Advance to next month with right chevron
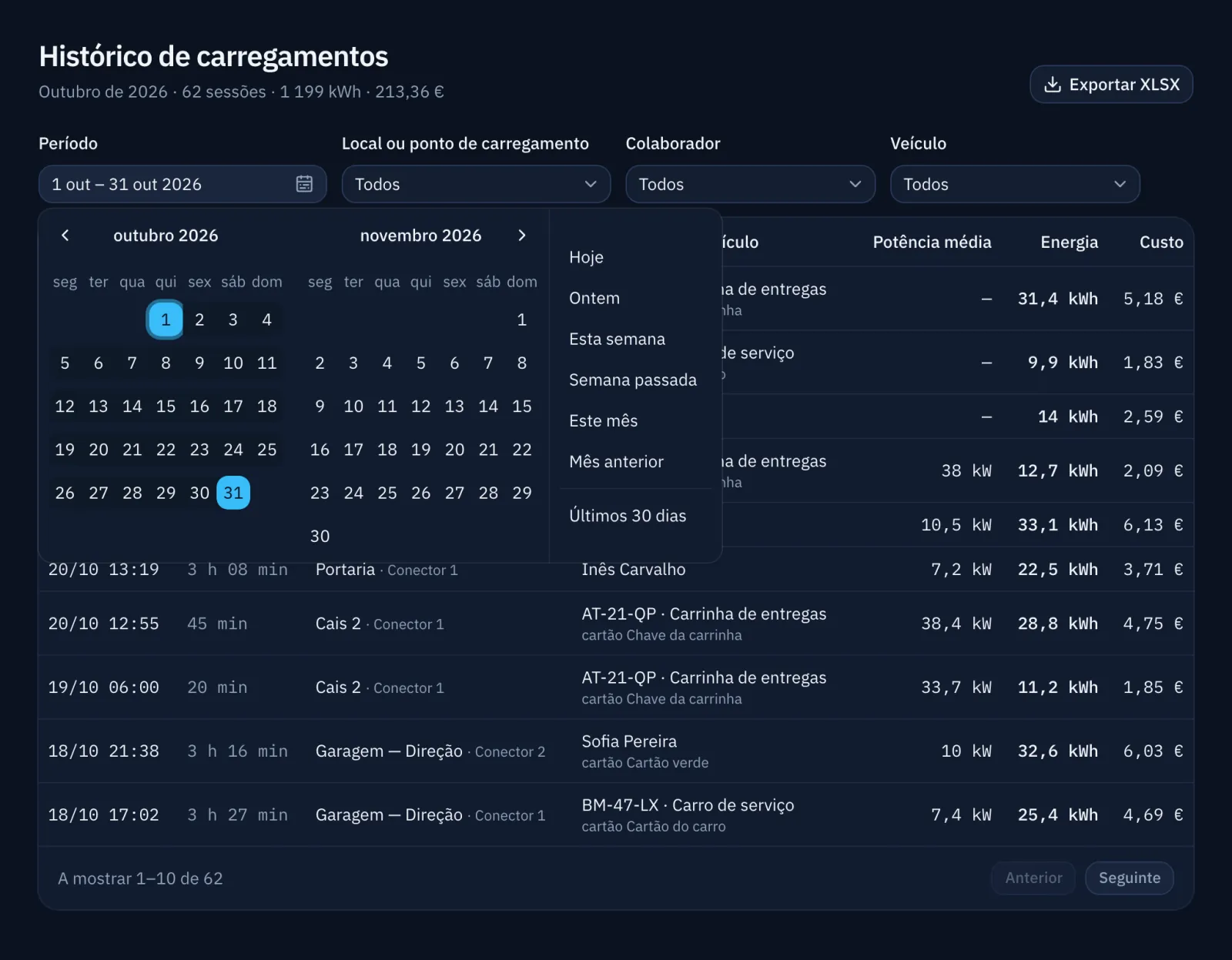1232x960 pixels. point(522,236)
